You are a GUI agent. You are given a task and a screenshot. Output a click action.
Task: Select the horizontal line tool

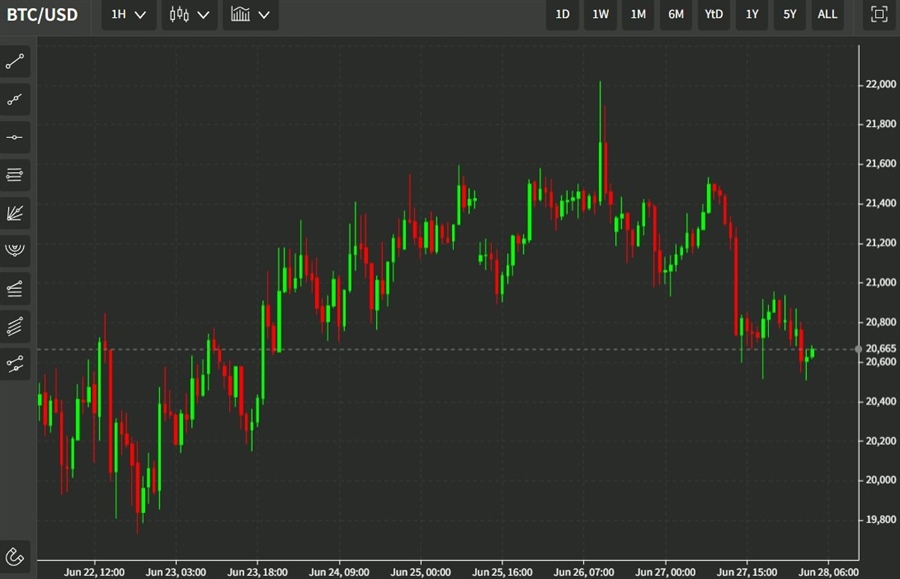(15, 137)
